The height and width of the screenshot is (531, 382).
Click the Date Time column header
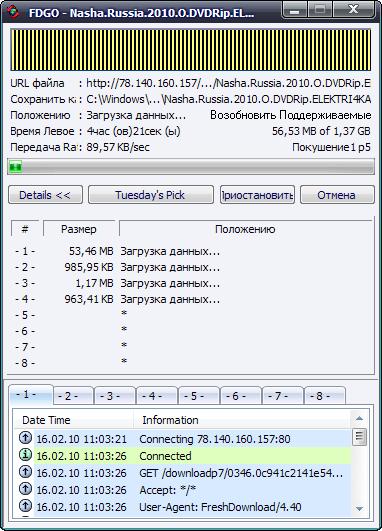click(75, 420)
